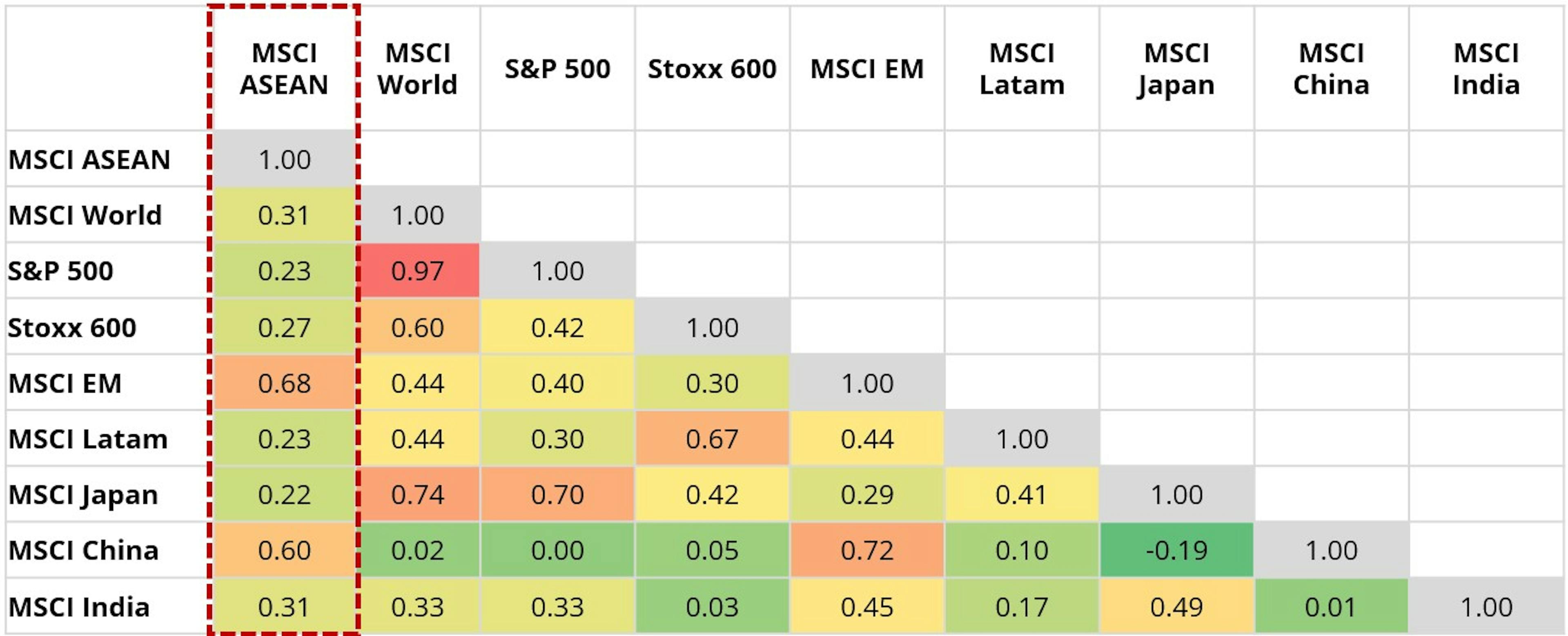Select the Stoxx 600 column header
Image resolution: width=1568 pixels, height=636 pixels.
[712, 69]
